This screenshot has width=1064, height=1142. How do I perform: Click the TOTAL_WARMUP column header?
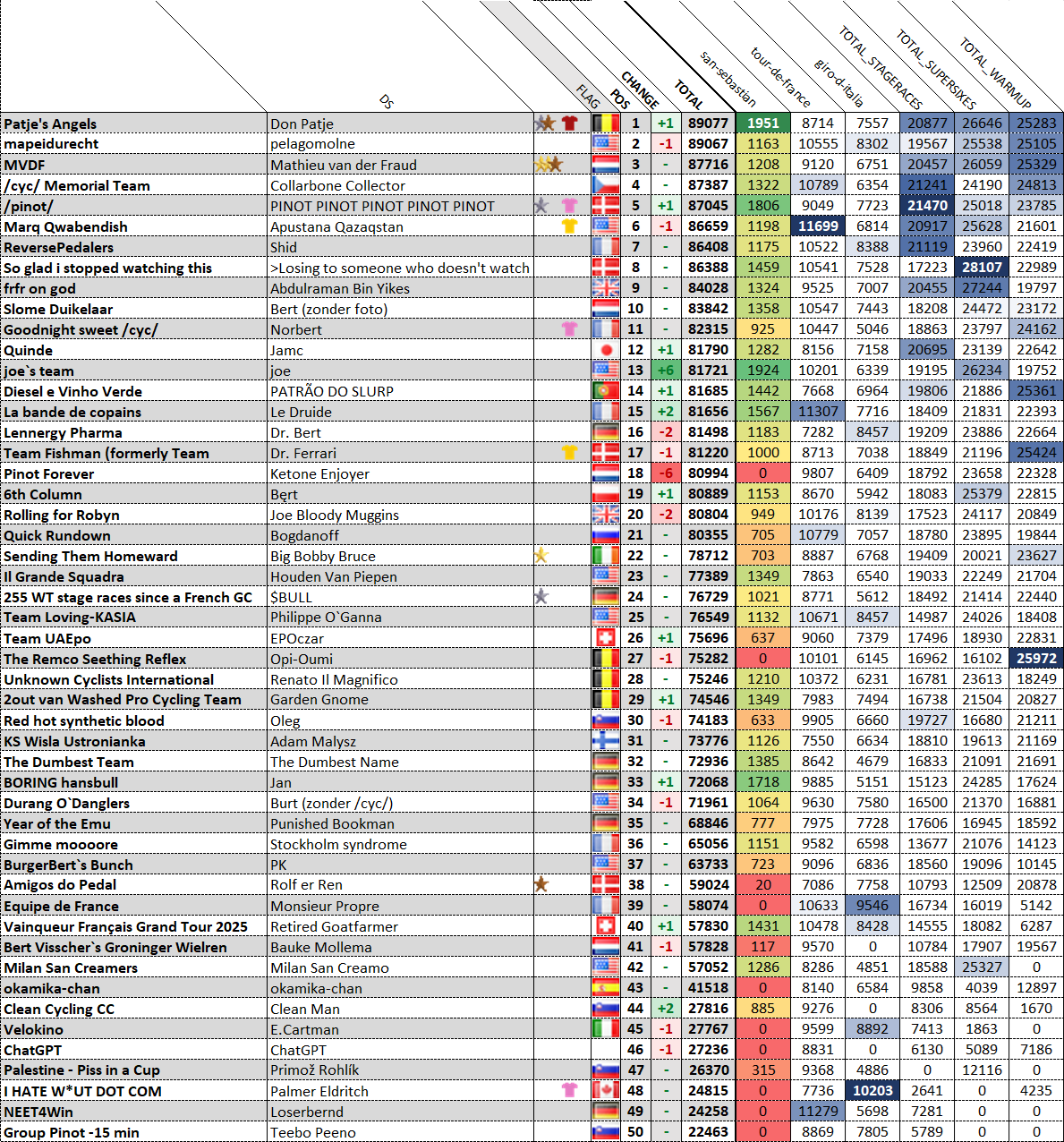pos(995,73)
